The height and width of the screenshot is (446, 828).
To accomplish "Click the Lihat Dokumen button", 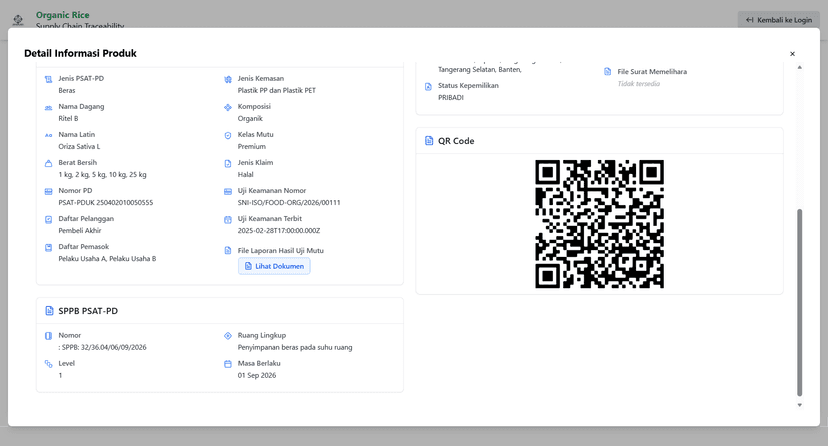I will 274,266.
